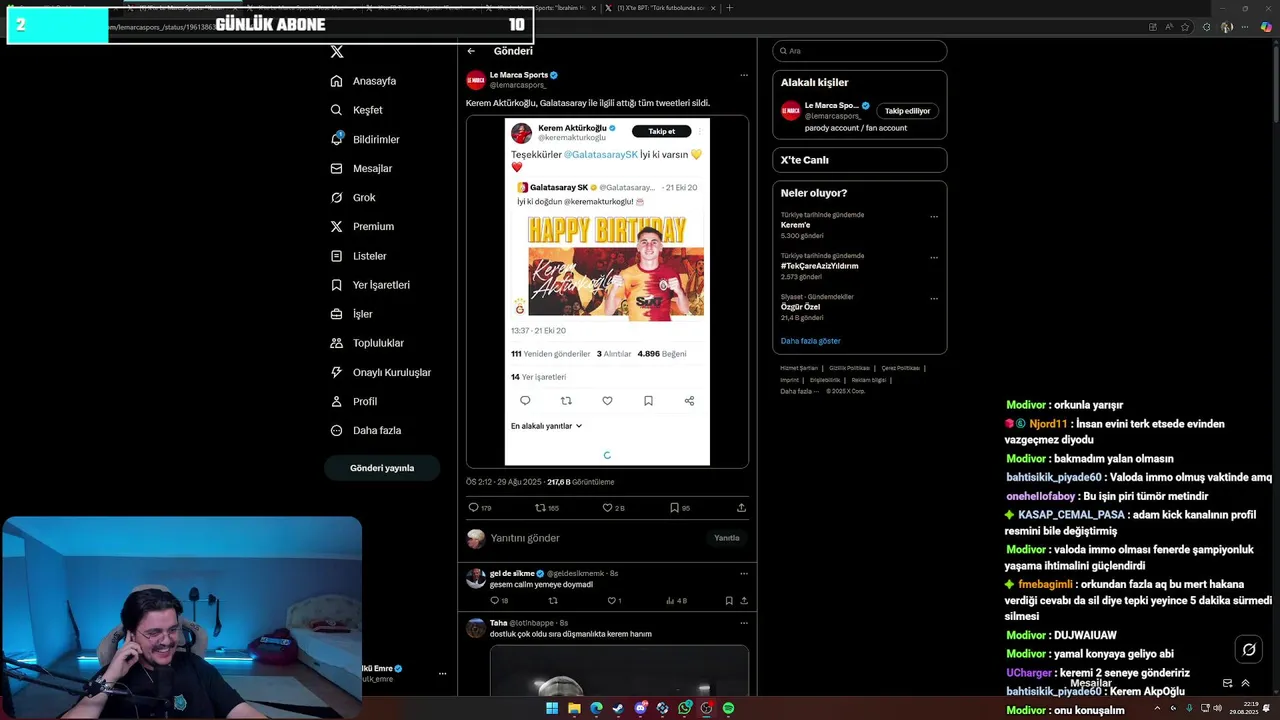Image resolution: width=1280 pixels, height=720 pixels.
Task: Expand En alakalı yanıtlar dropdown
Action: tap(546, 426)
